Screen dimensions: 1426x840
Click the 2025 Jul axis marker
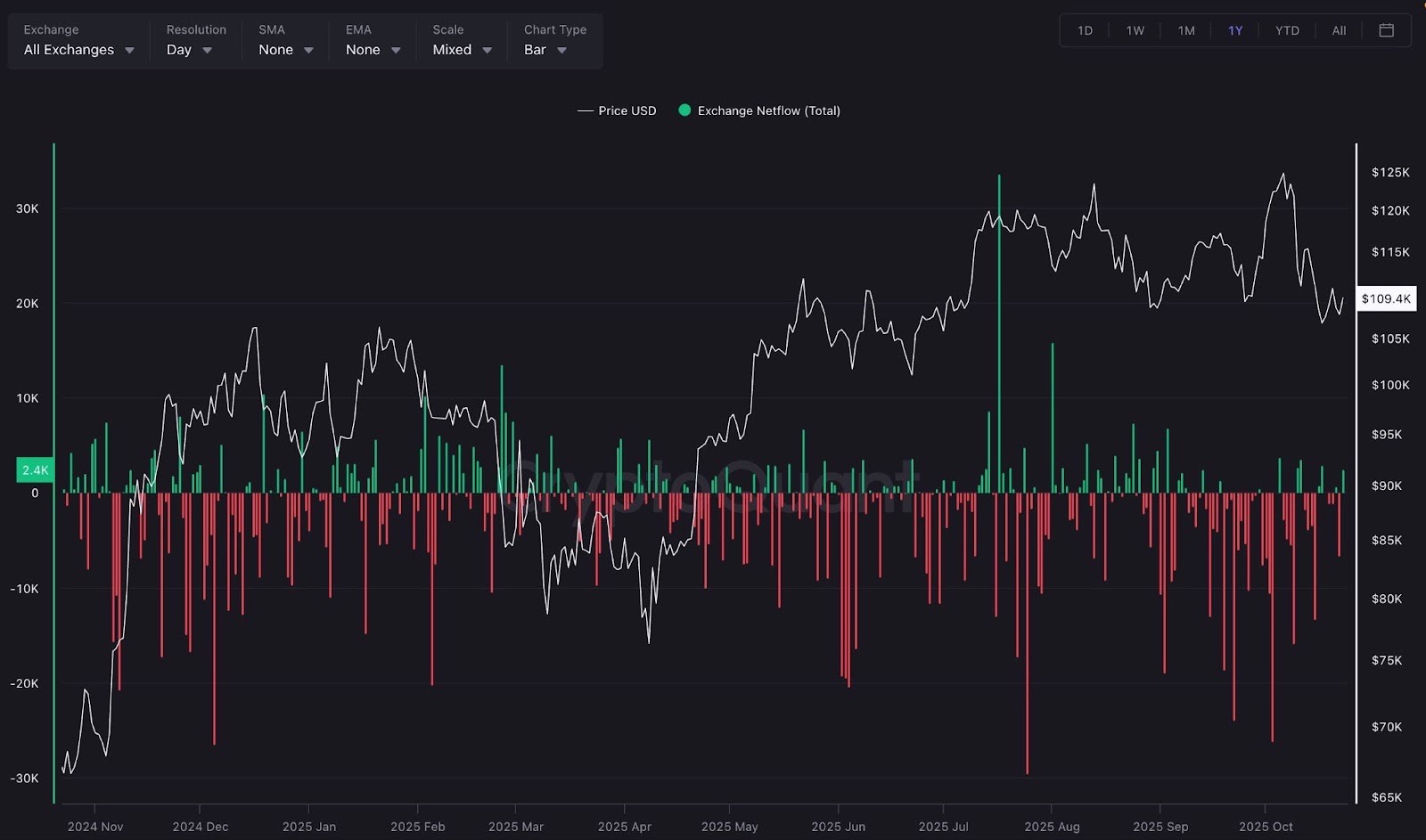[943, 826]
